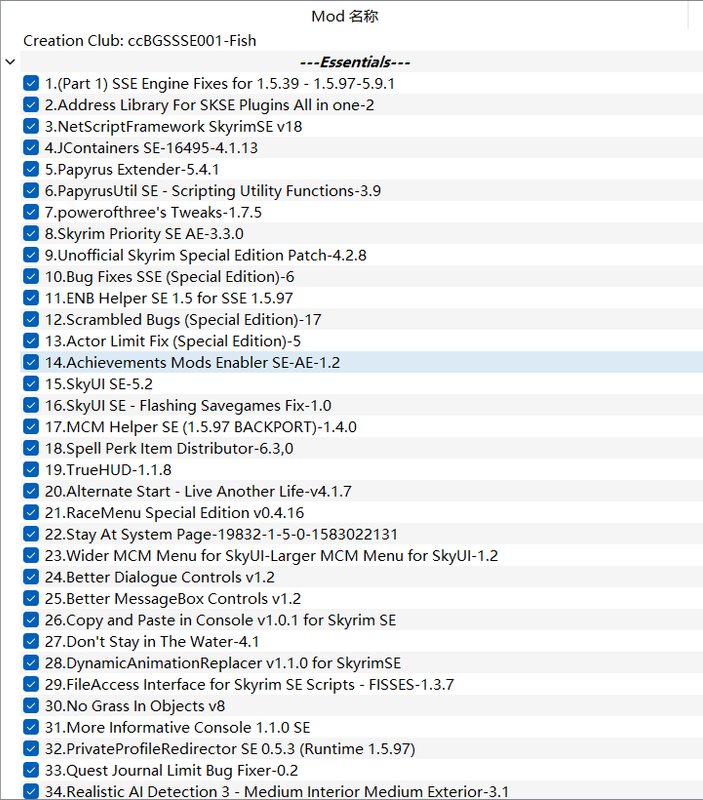Select "19.TrueHUD-1.1.8" mod name
The image size is (703, 800).
[108, 469]
